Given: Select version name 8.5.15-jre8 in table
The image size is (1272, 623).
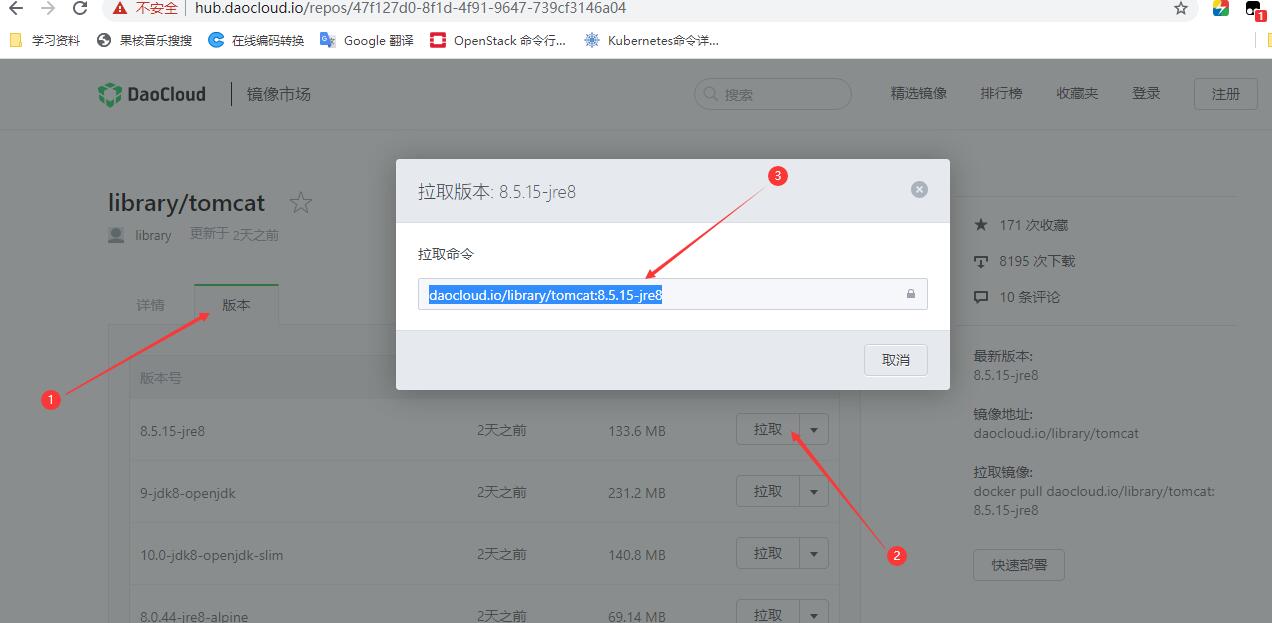Looking at the screenshot, I should pyautogui.click(x=172, y=431).
